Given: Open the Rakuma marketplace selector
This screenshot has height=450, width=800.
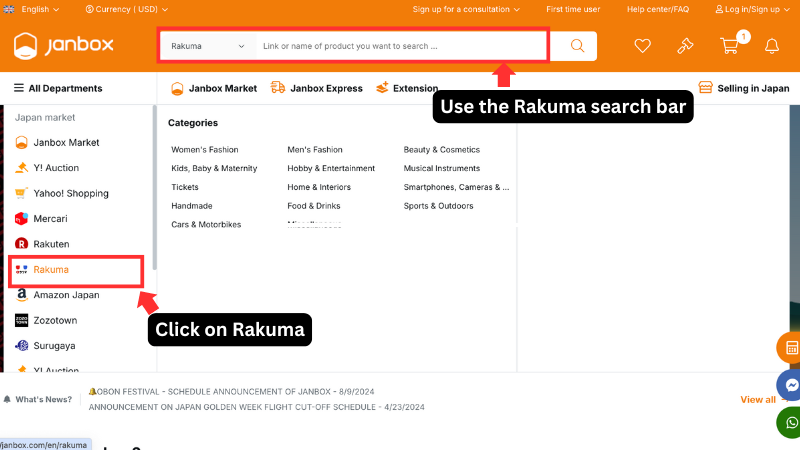Looking at the screenshot, I should [x=208, y=46].
